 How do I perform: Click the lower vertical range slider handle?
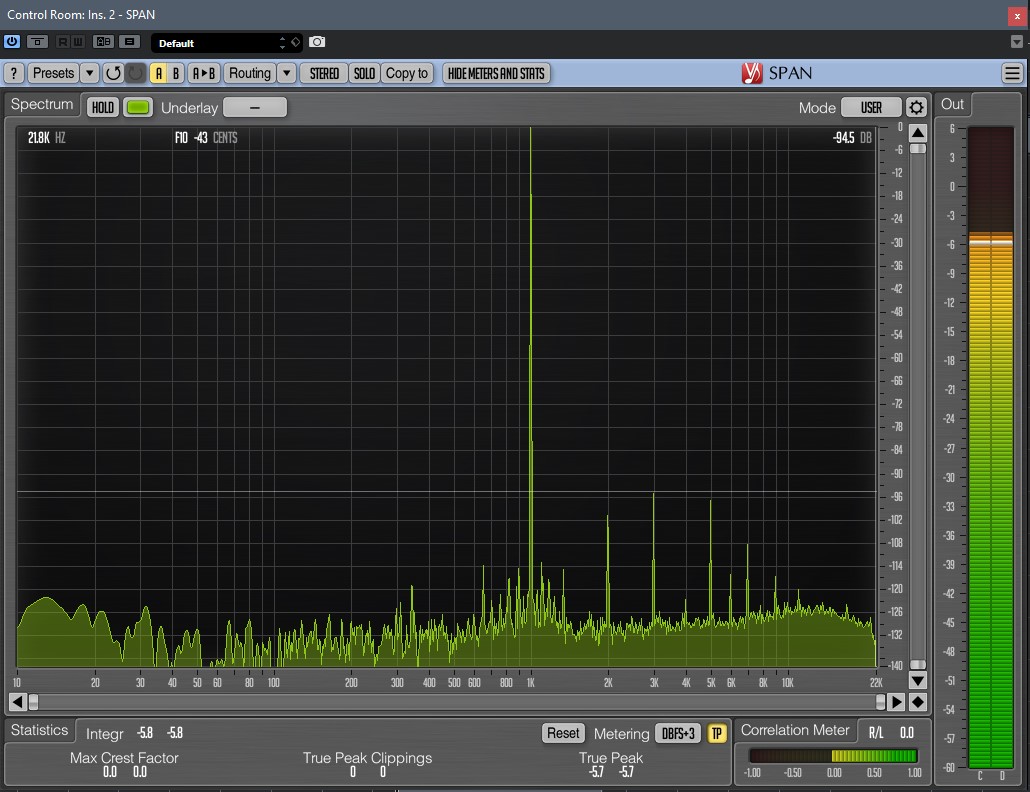918,665
